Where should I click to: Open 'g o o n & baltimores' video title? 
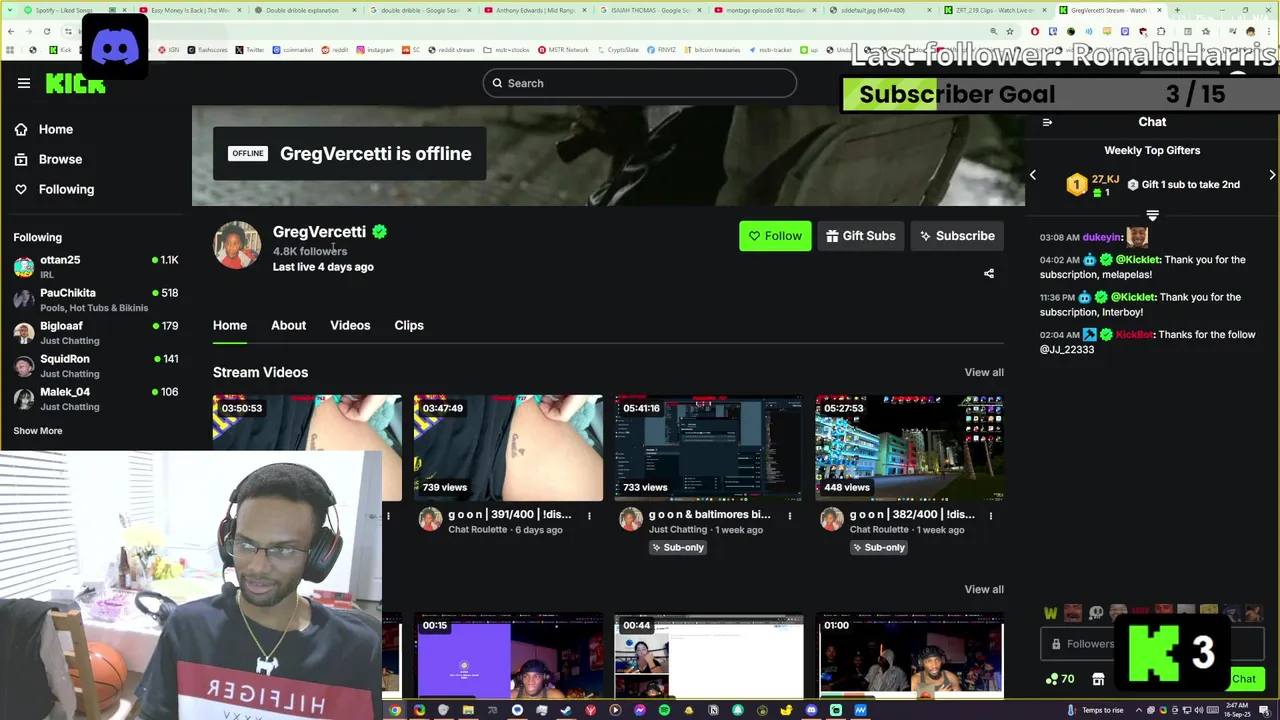pos(710,514)
